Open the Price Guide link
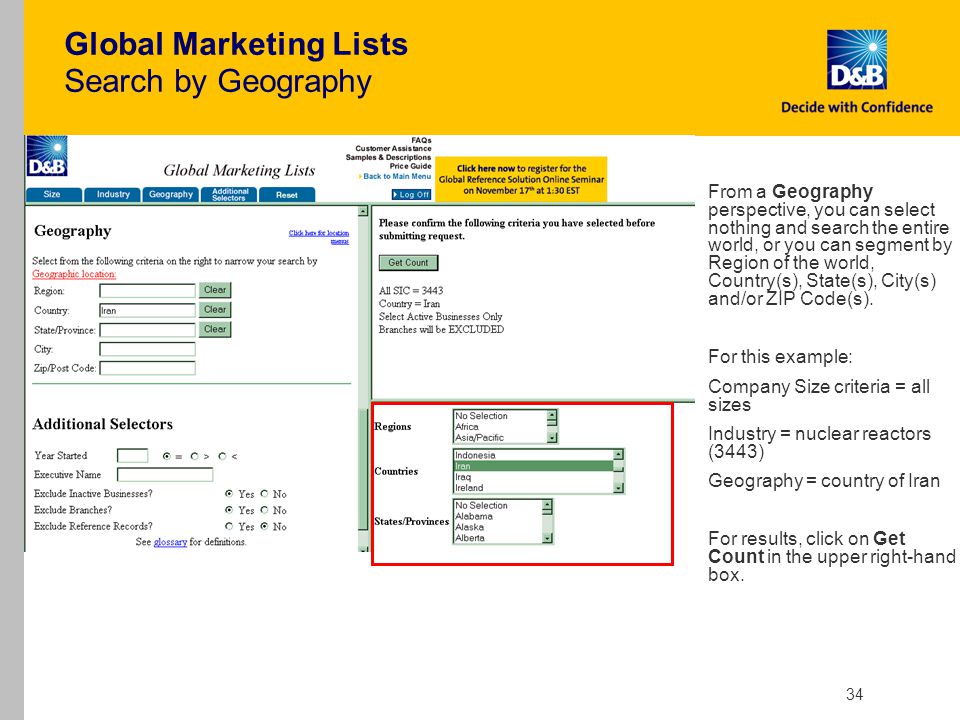Screen dimensions: 960x720 click(410, 166)
